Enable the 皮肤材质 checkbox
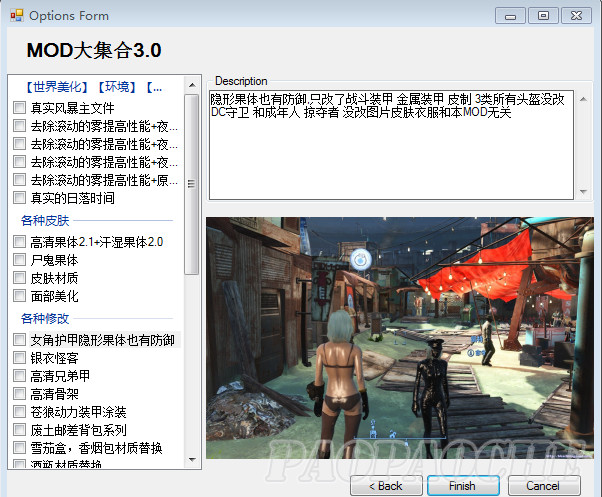The width and height of the screenshot is (602, 497). tap(19, 277)
